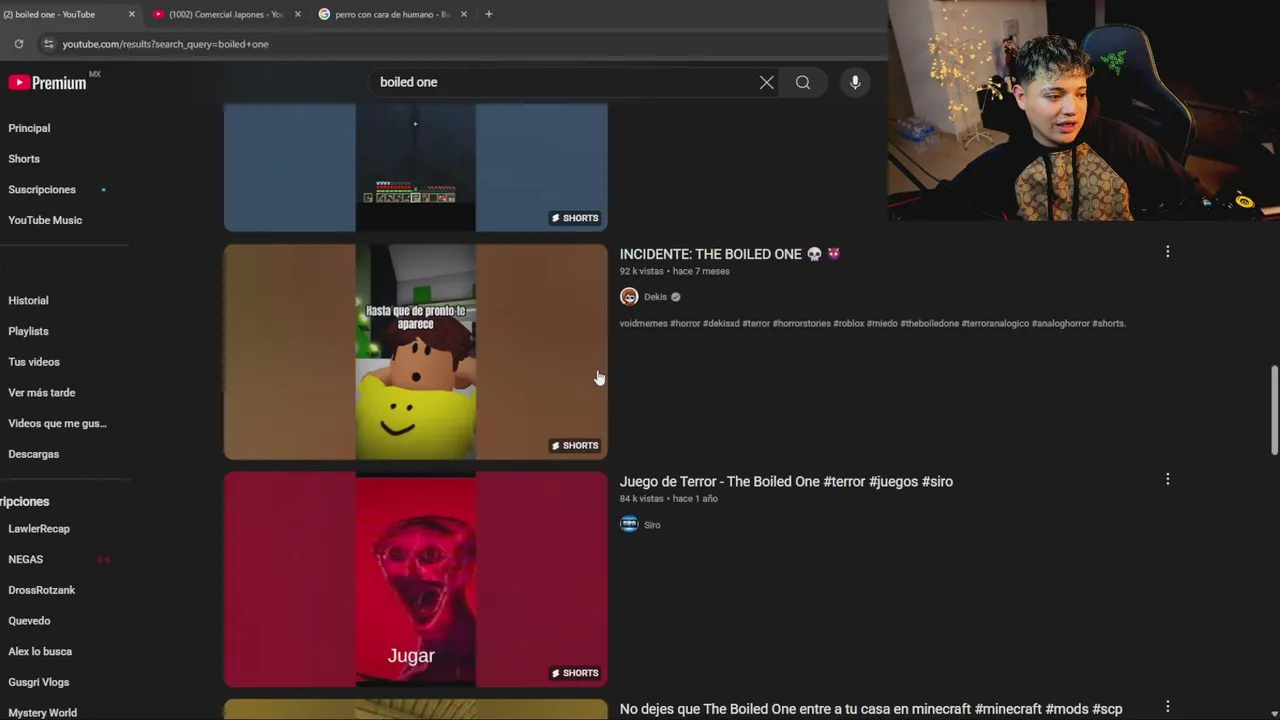
Task: Click the Siro channel avatar
Action: pos(629,524)
